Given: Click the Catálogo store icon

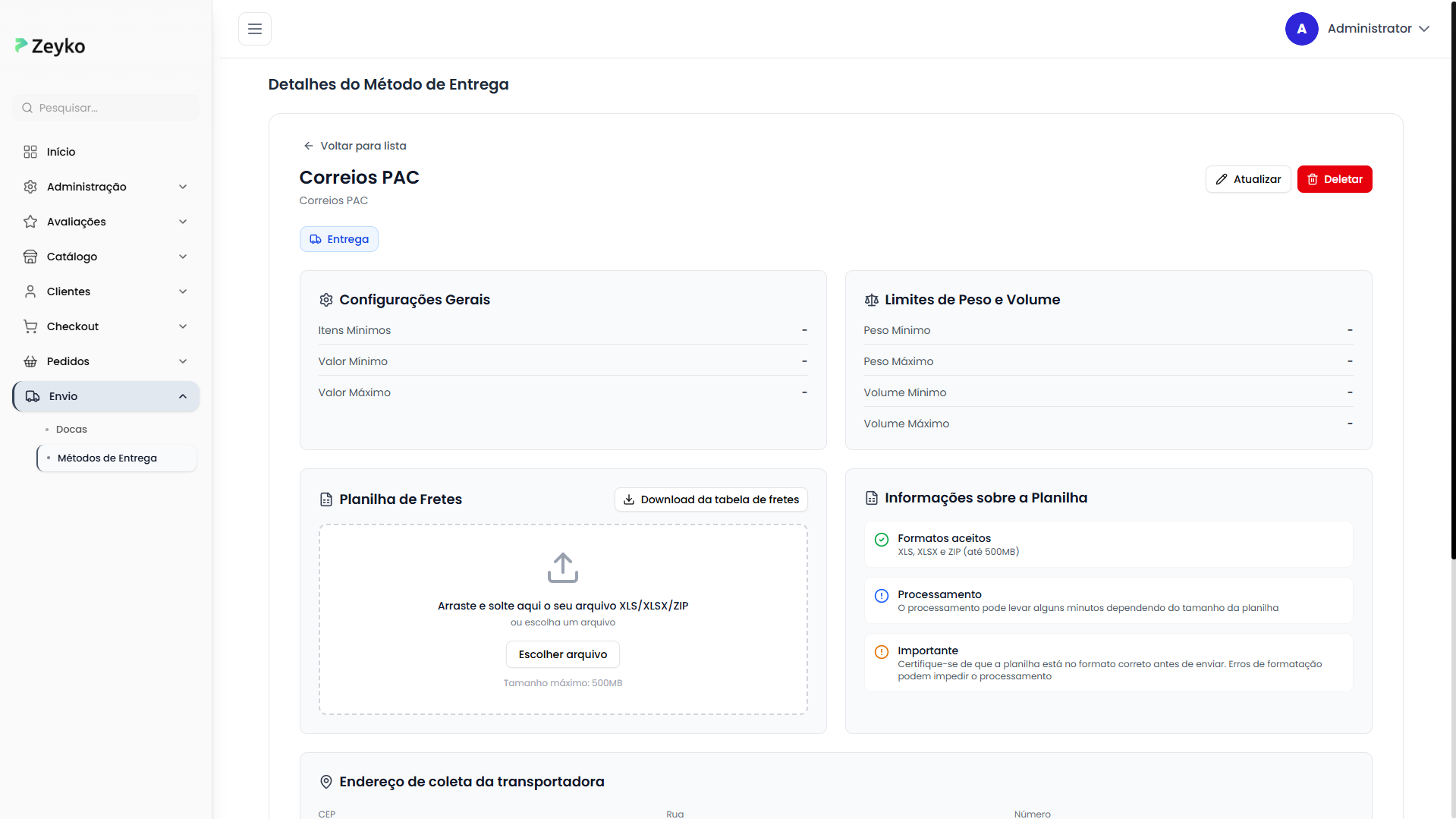Looking at the screenshot, I should click(30, 257).
